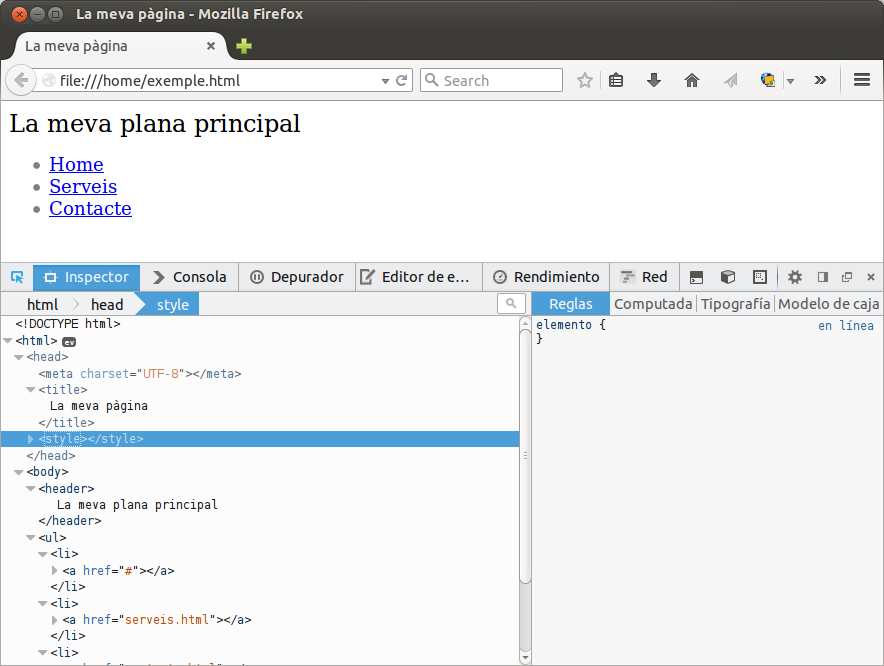
Task: Open the 3D view of the page
Action: coord(728,277)
